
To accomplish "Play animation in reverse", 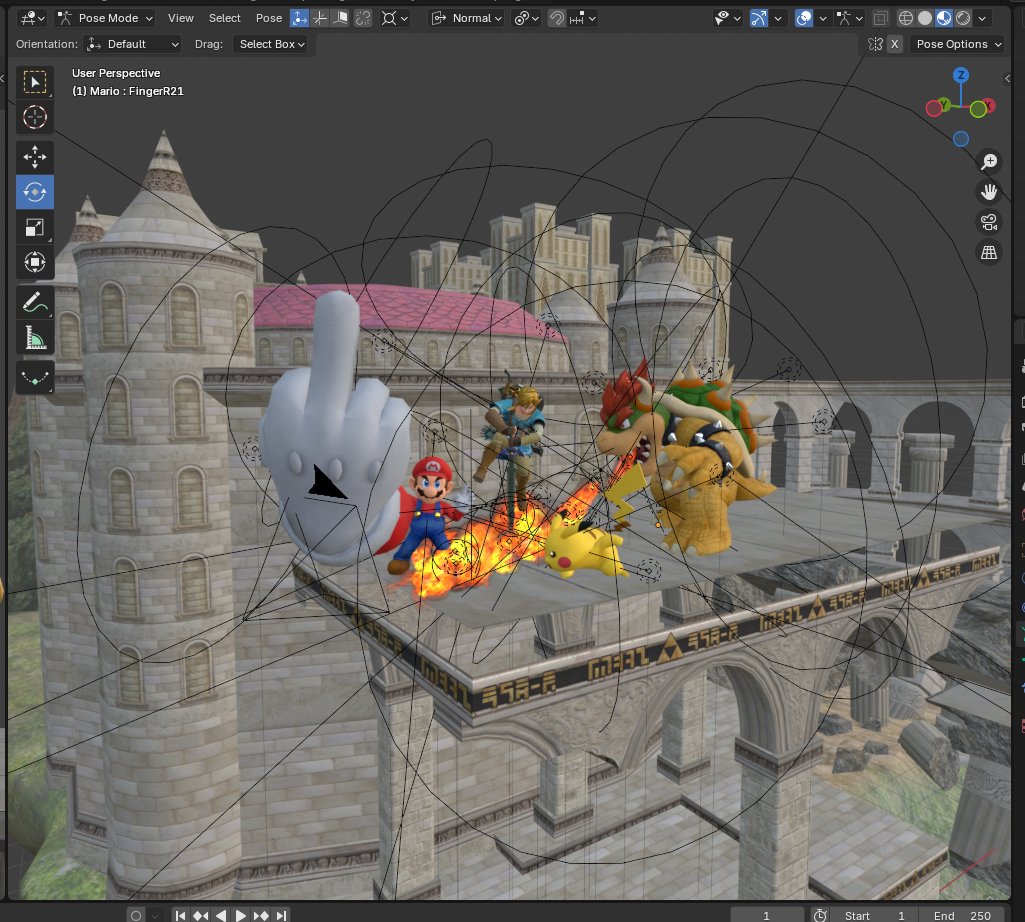I will (221, 915).
